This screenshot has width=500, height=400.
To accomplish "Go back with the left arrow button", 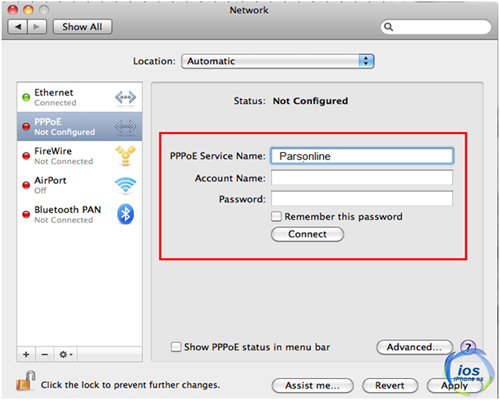I will pyautogui.click(x=18, y=27).
